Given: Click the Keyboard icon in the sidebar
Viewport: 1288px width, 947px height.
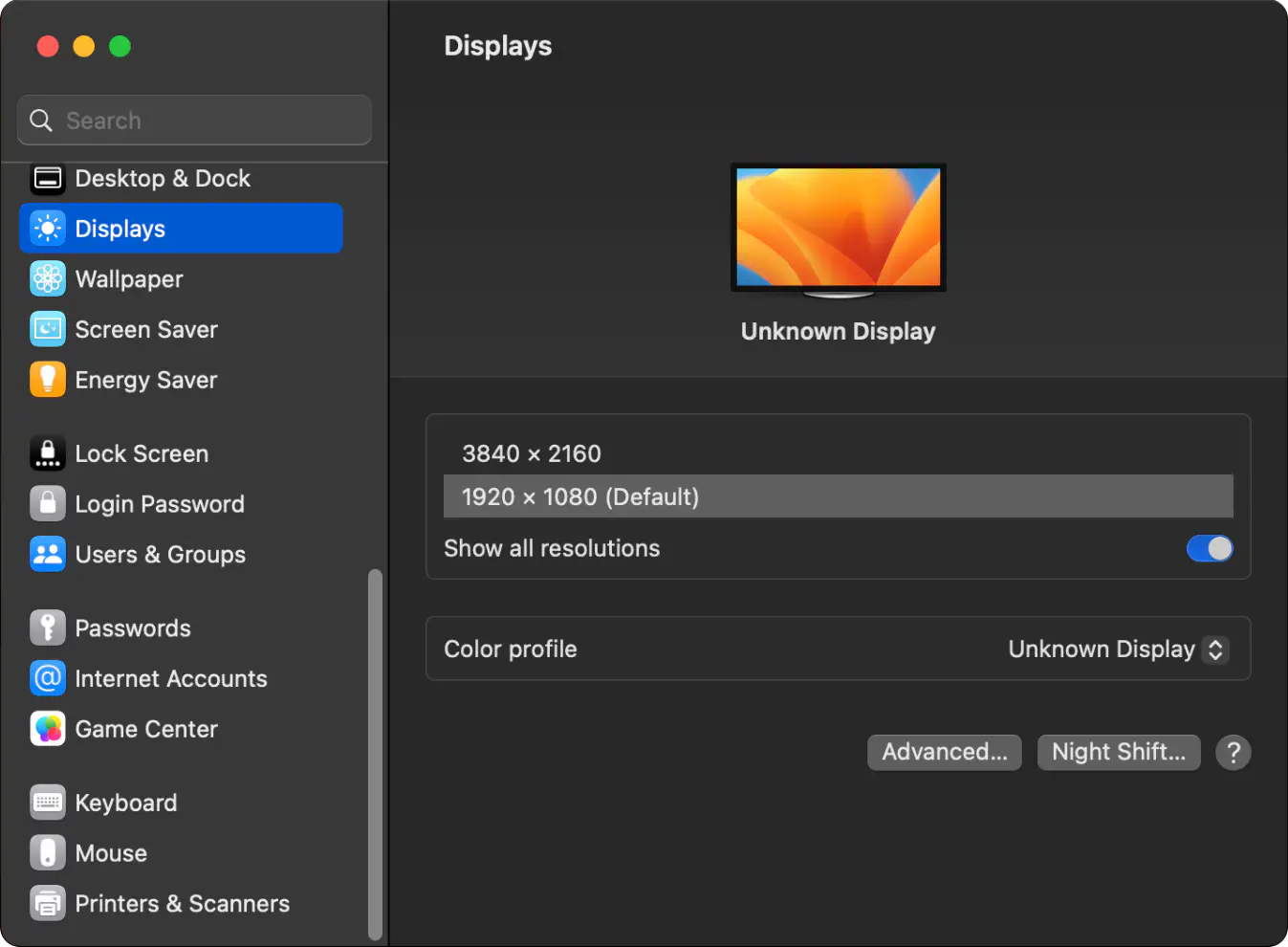Looking at the screenshot, I should click(48, 802).
